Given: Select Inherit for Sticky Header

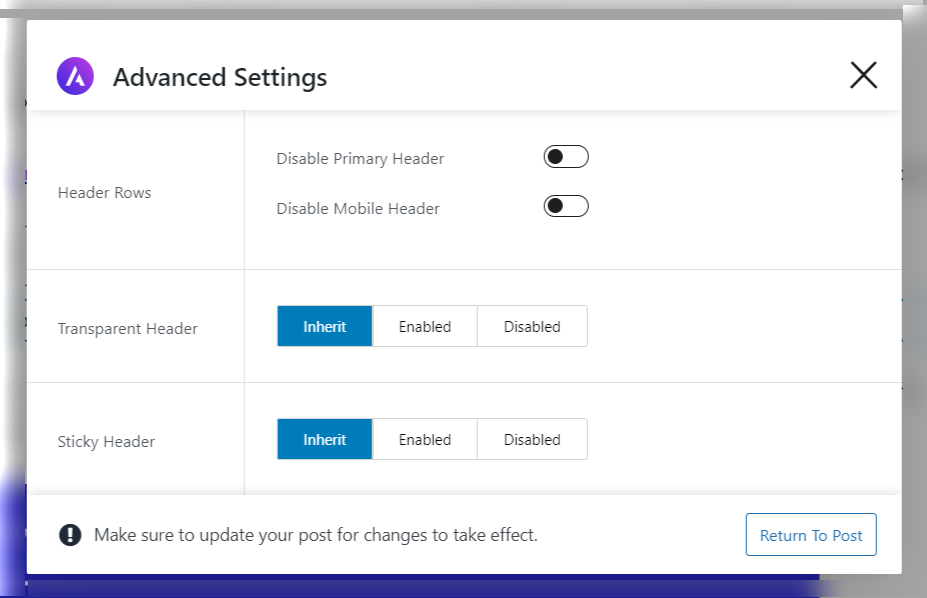Looking at the screenshot, I should [324, 439].
